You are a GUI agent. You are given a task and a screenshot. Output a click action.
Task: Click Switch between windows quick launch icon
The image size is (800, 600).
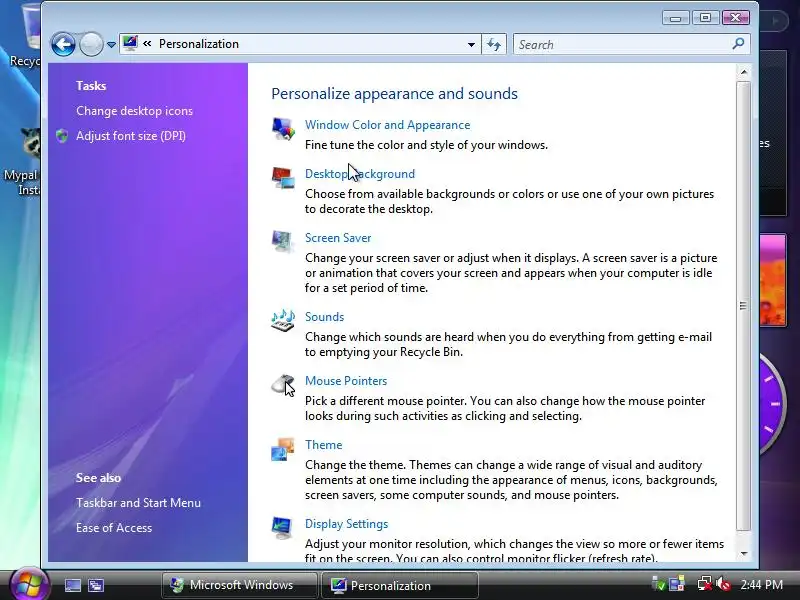coord(96,585)
